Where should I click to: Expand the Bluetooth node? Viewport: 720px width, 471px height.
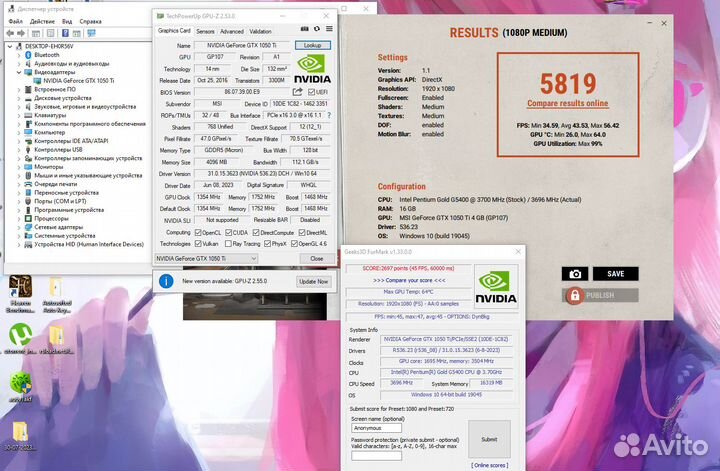tap(19, 55)
